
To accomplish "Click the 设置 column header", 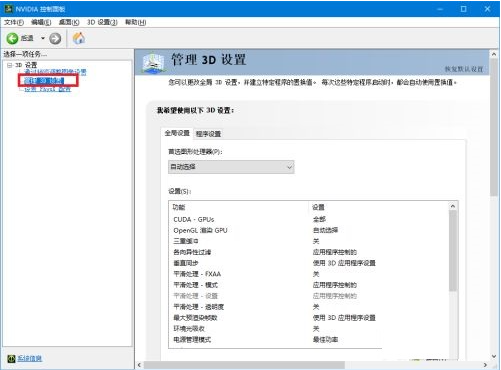I will pyautogui.click(x=378, y=207).
